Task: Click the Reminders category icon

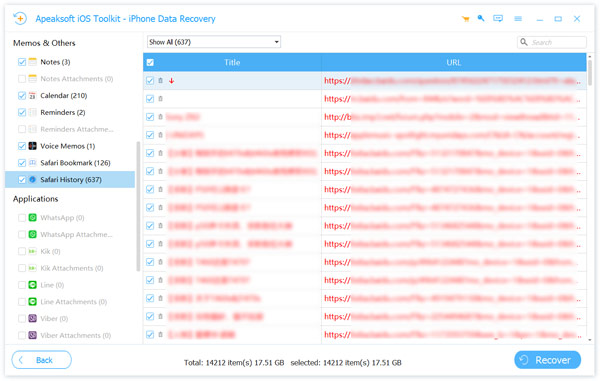Action: [x=33, y=112]
